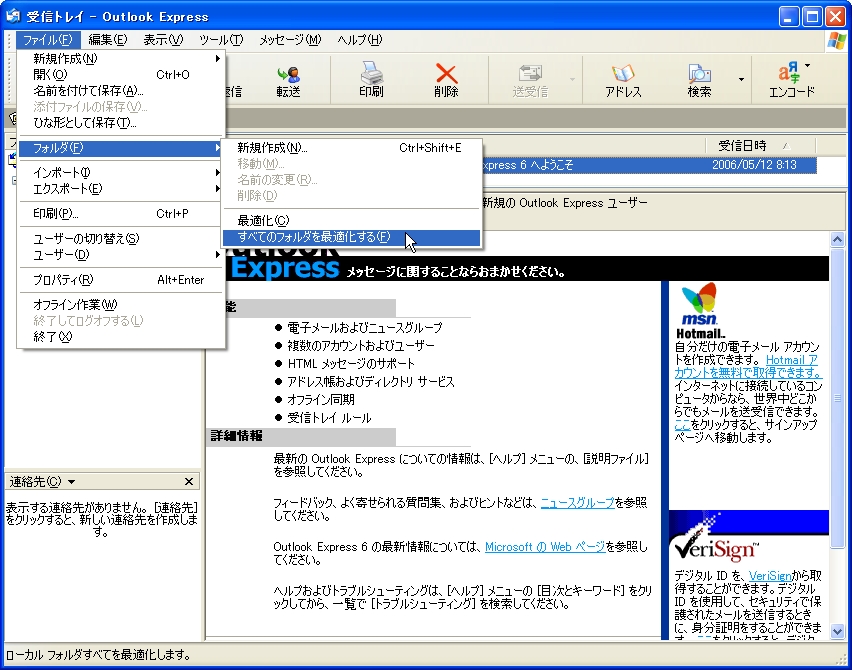Select the highlighted フォルダ(F) menu entry
The height and width of the screenshot is (670, 852).
click(121, 148)
